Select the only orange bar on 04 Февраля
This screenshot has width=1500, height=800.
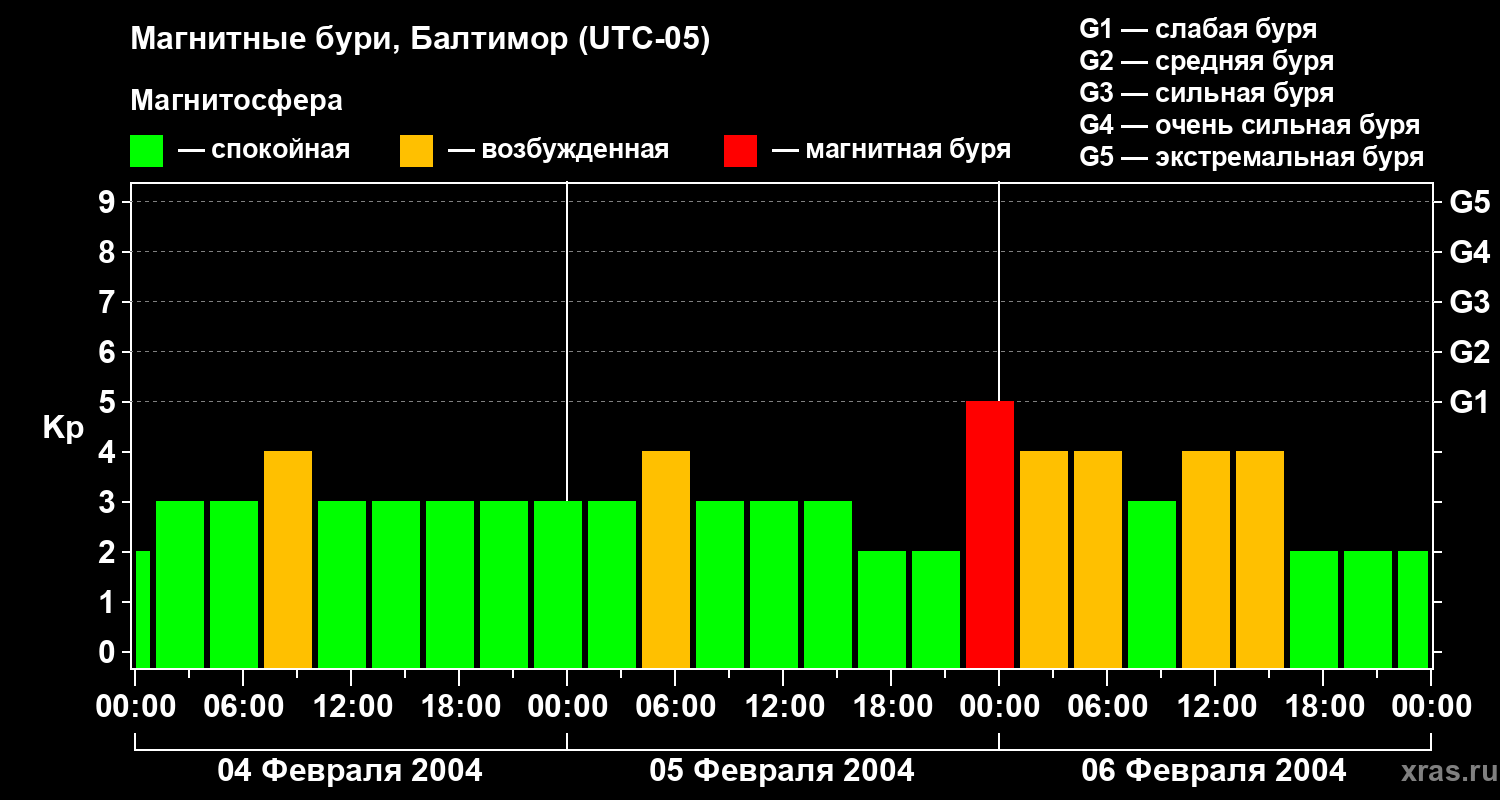(x=288, y=559)
